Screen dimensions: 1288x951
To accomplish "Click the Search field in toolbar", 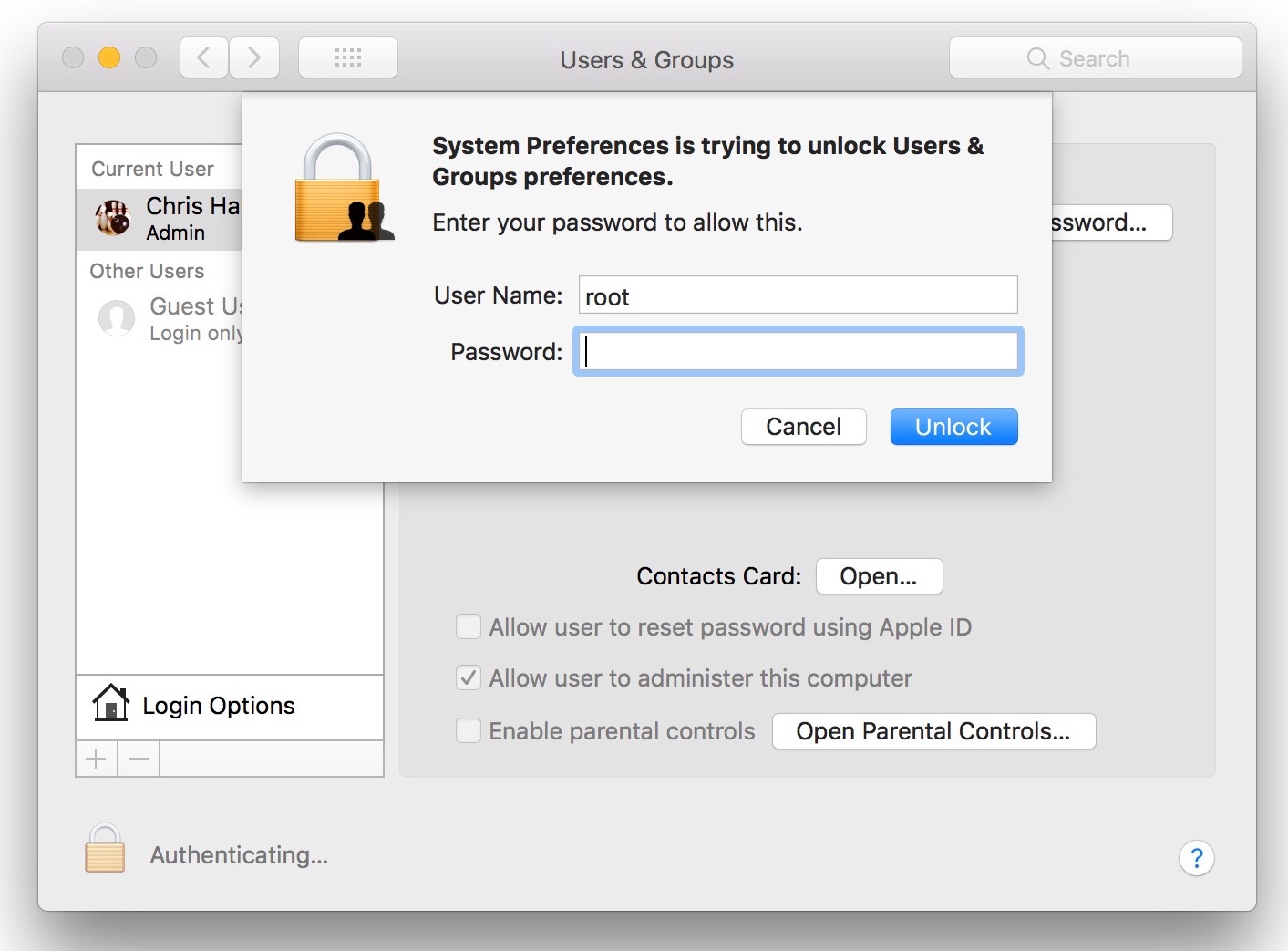I will tap(1095, 58).
